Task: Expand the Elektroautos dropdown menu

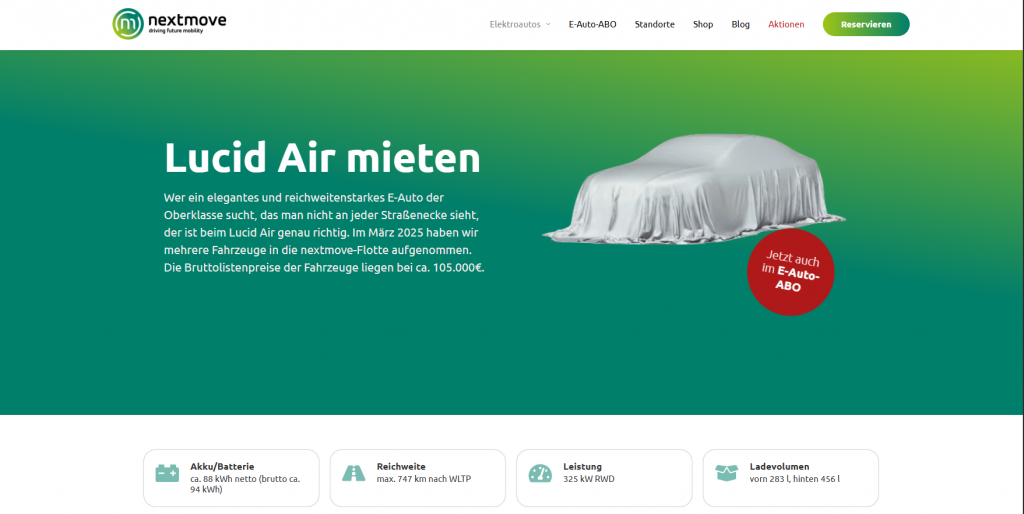Action: [520, 24]
